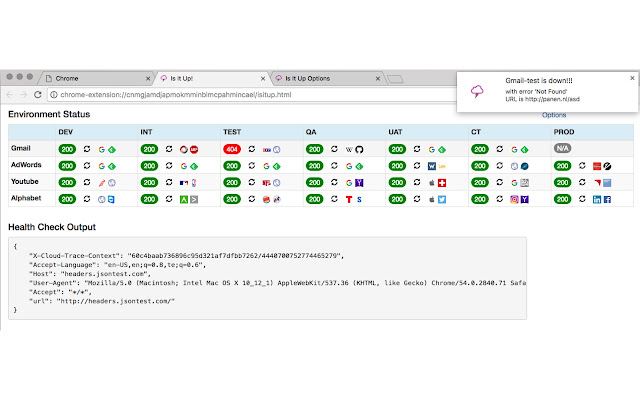Click the Swiss flag icon in Youtube UAT
Image resolution: width=640 pixels, height=400 pixels.
point(442,183)
